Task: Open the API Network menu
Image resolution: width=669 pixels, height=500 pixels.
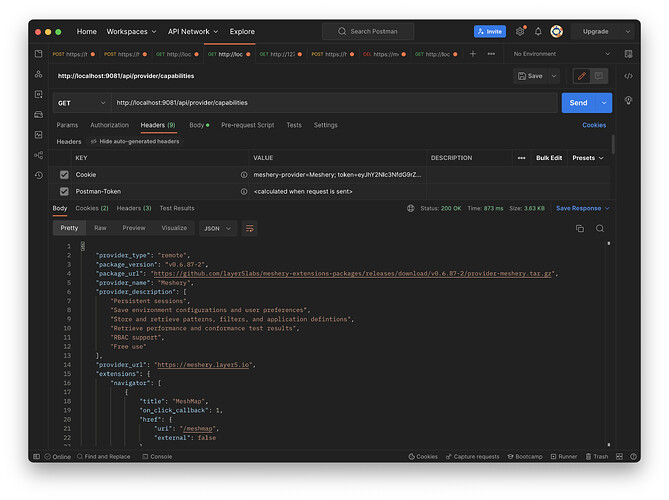Action: (x=193, y=32)
